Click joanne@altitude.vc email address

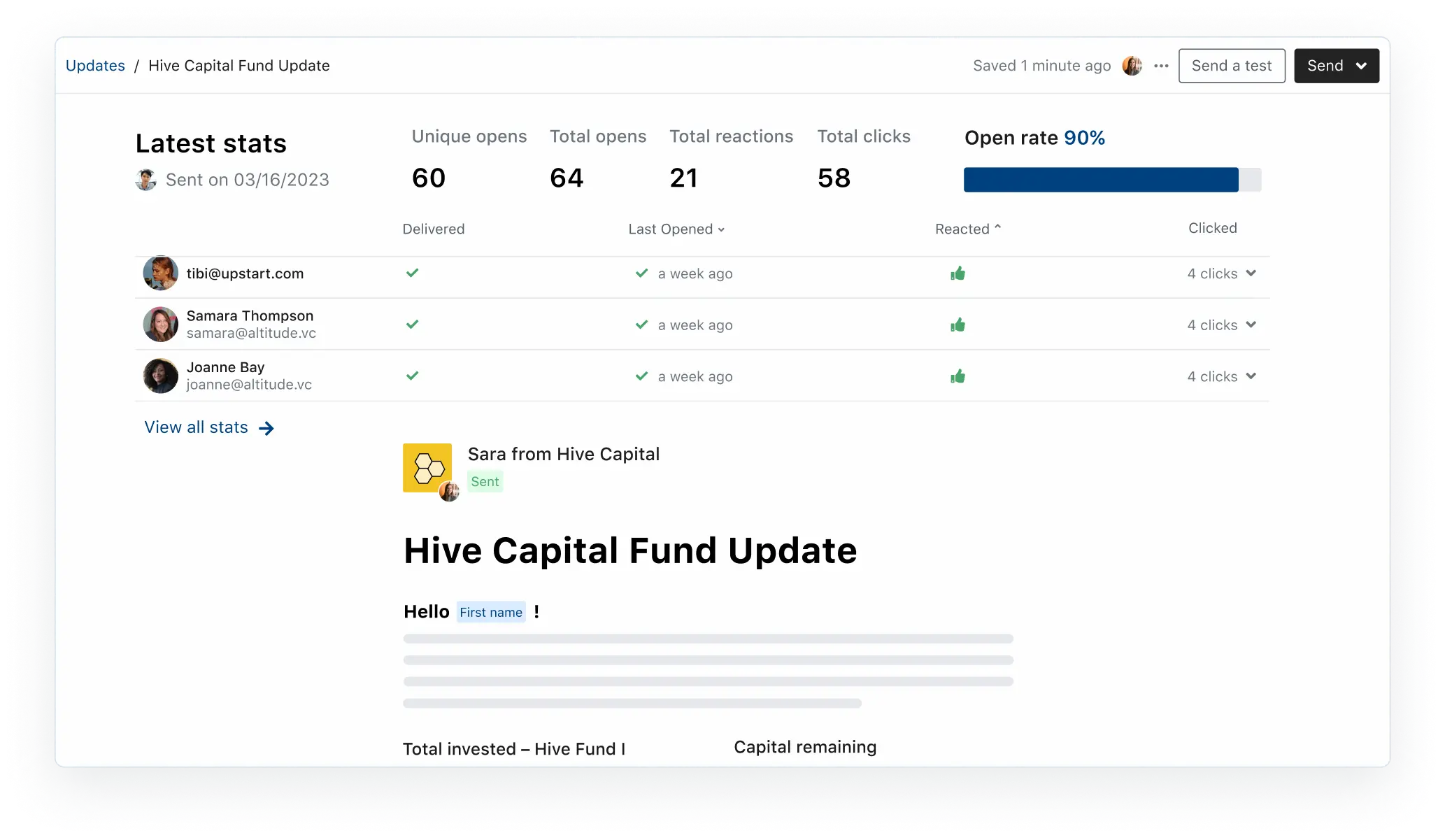[249, 385]
